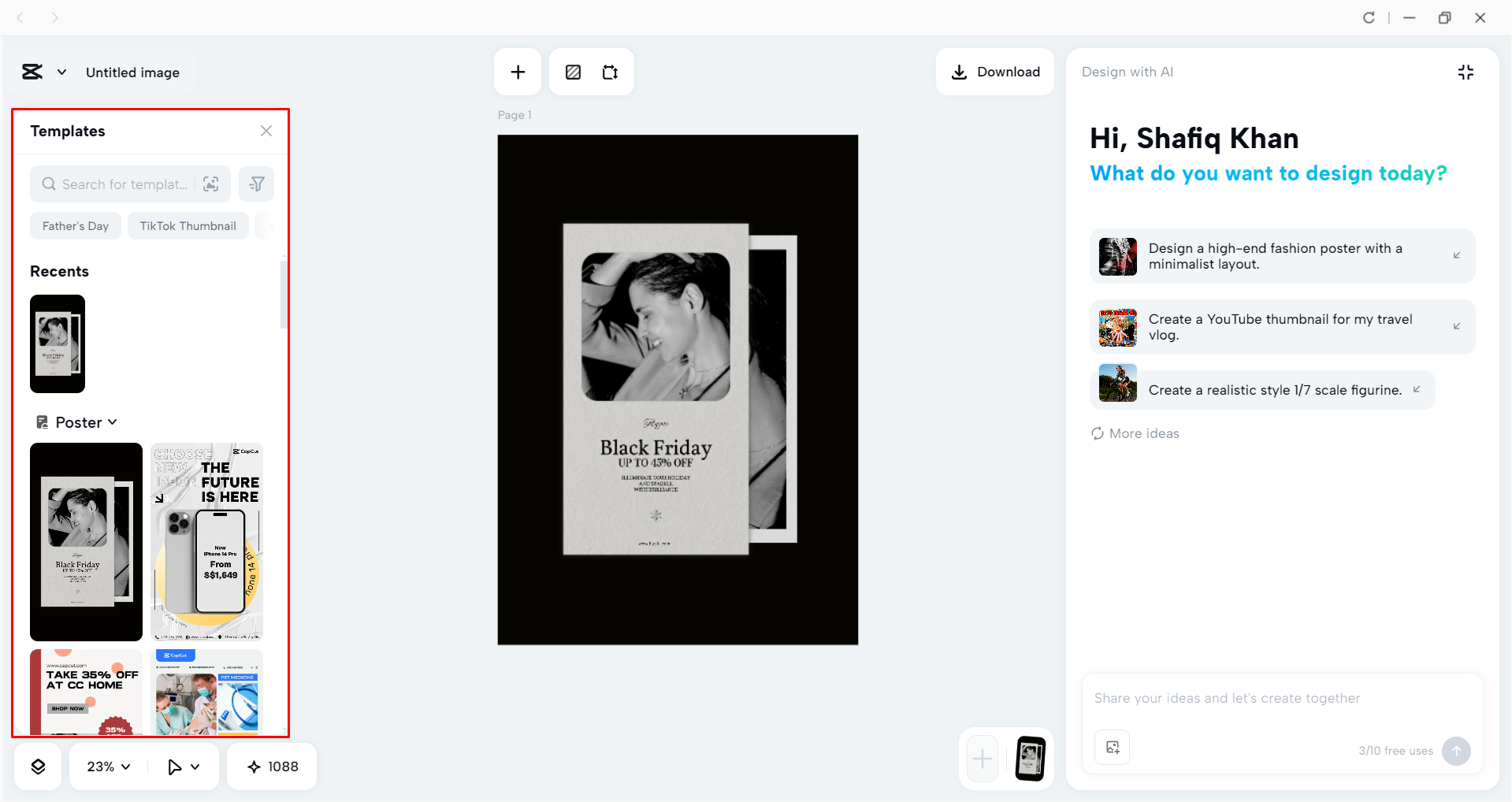Click the 1088 credits sparkle button
This screenshot has height=802, width=1512.
point(271,766)
